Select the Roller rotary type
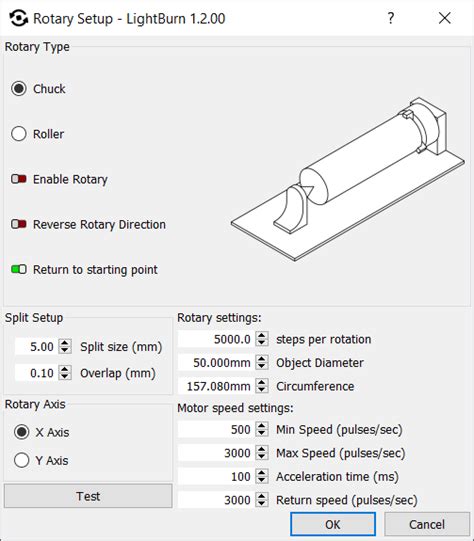 coord(19,134)
